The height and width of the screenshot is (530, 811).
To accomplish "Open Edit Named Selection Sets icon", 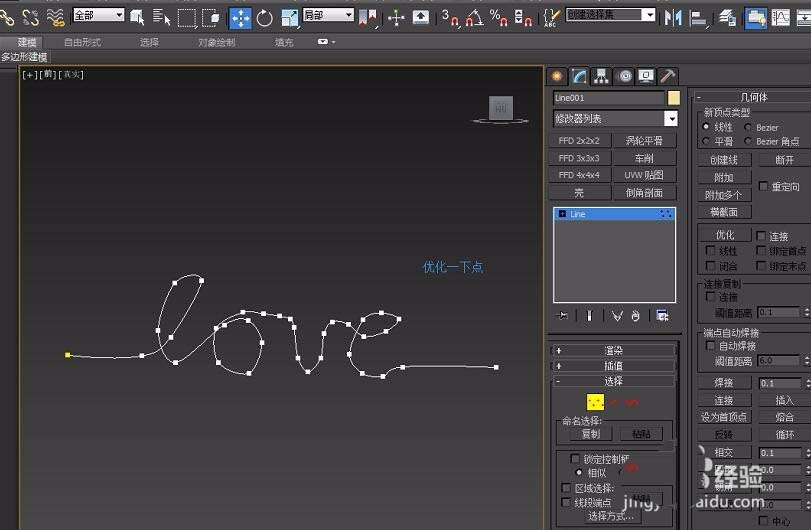I will (551, 18).
